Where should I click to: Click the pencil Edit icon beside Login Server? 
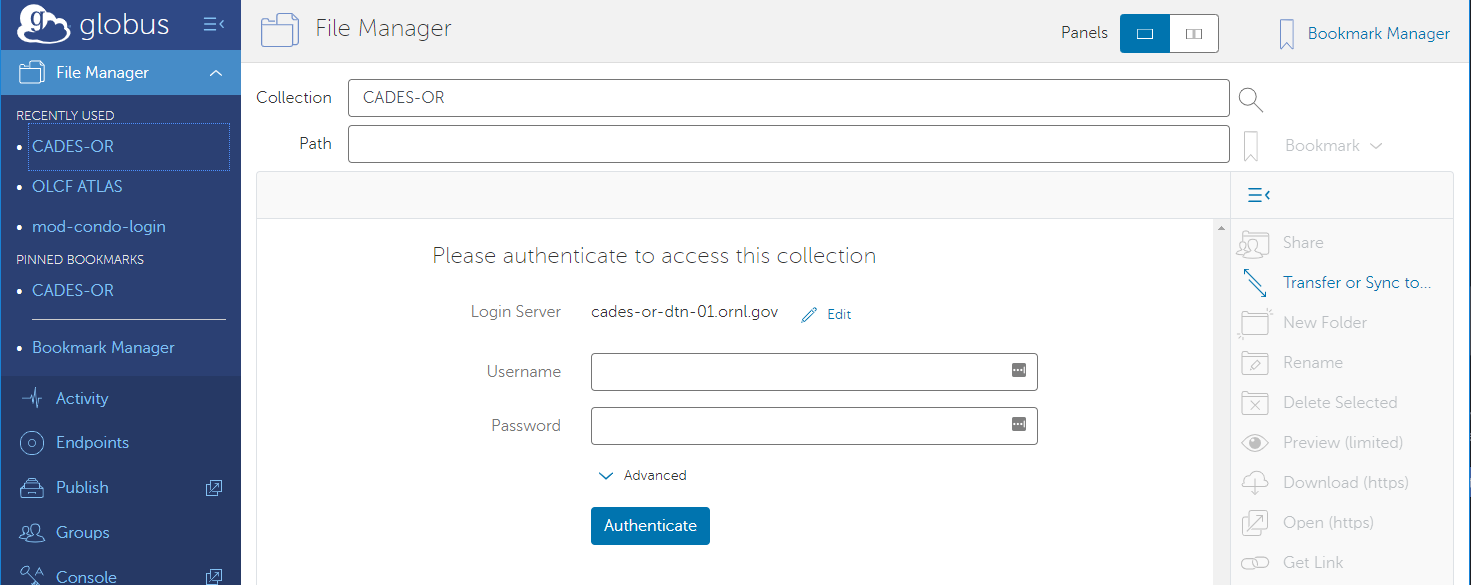click(810, 314)
